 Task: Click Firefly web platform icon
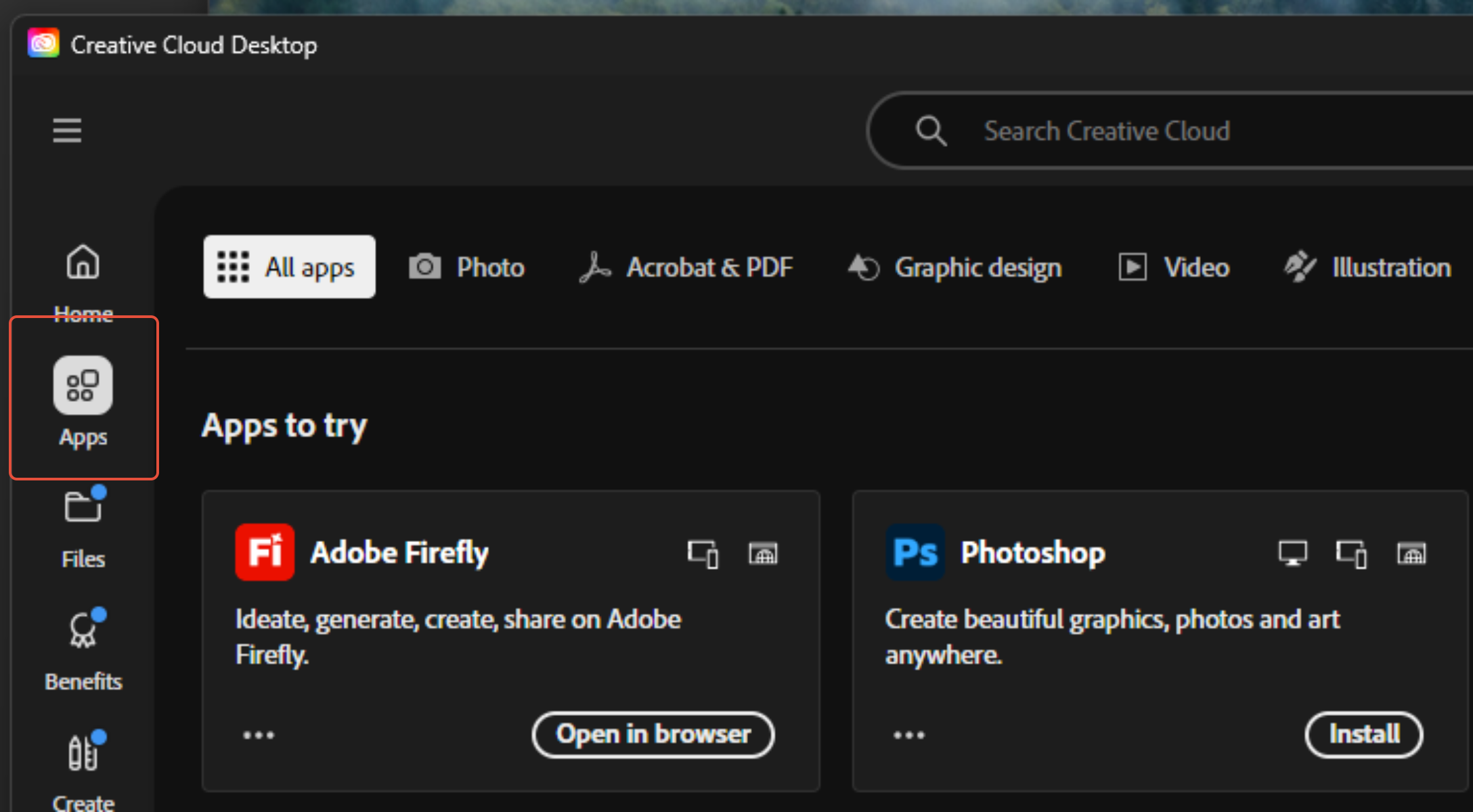point(763,554)
